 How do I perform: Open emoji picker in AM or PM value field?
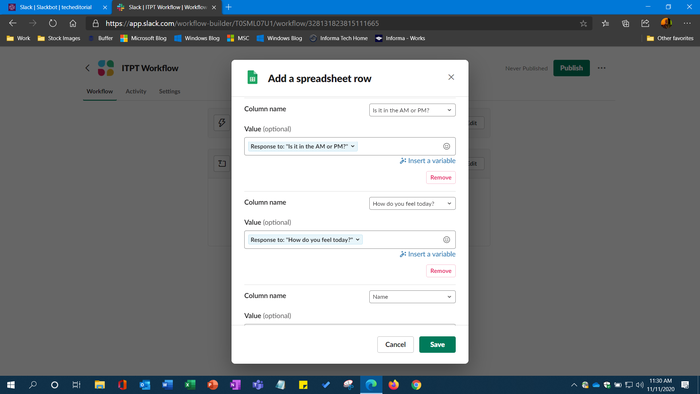pyautogui.click(x=446, y=146)
